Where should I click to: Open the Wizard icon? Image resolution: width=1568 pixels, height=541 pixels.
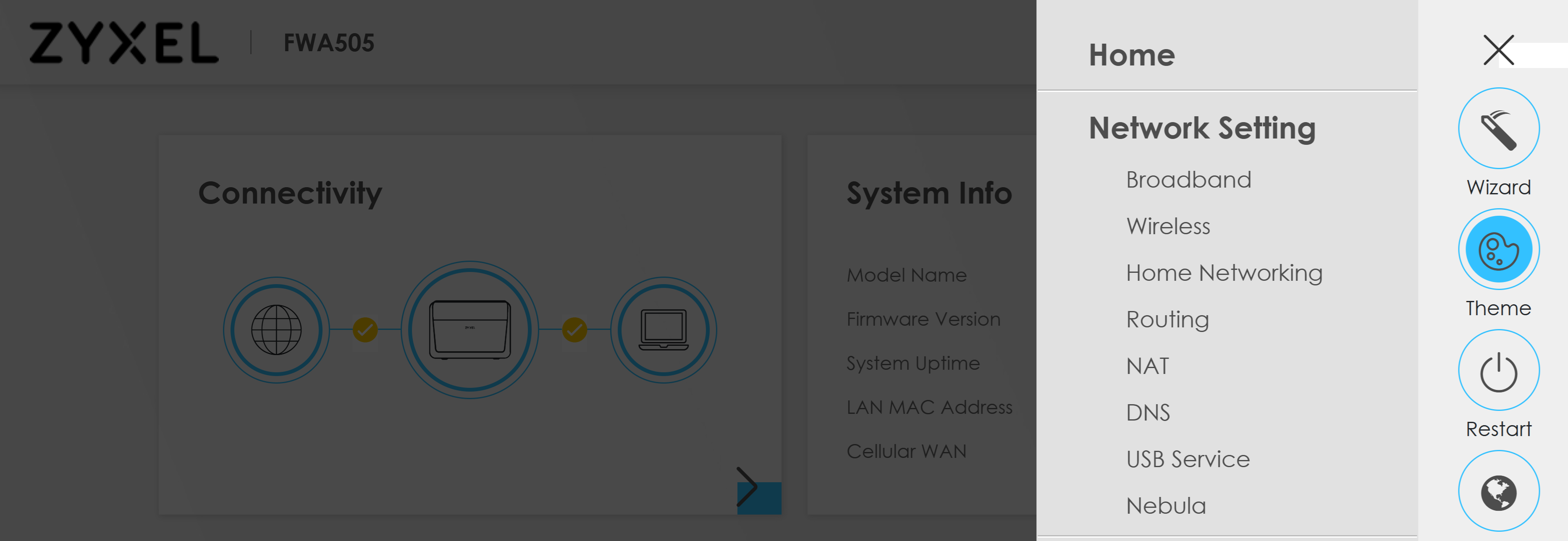[1498, 128]
